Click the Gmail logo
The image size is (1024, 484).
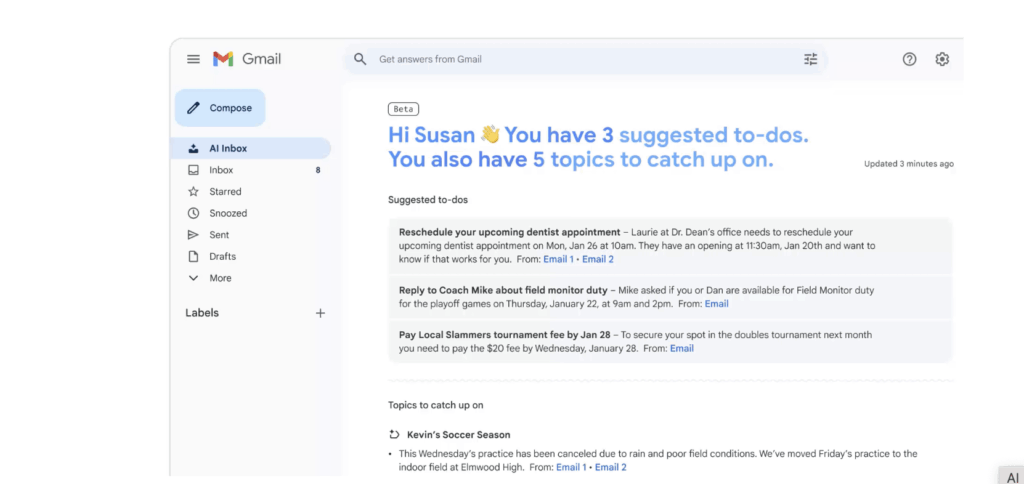coord(246,59)
